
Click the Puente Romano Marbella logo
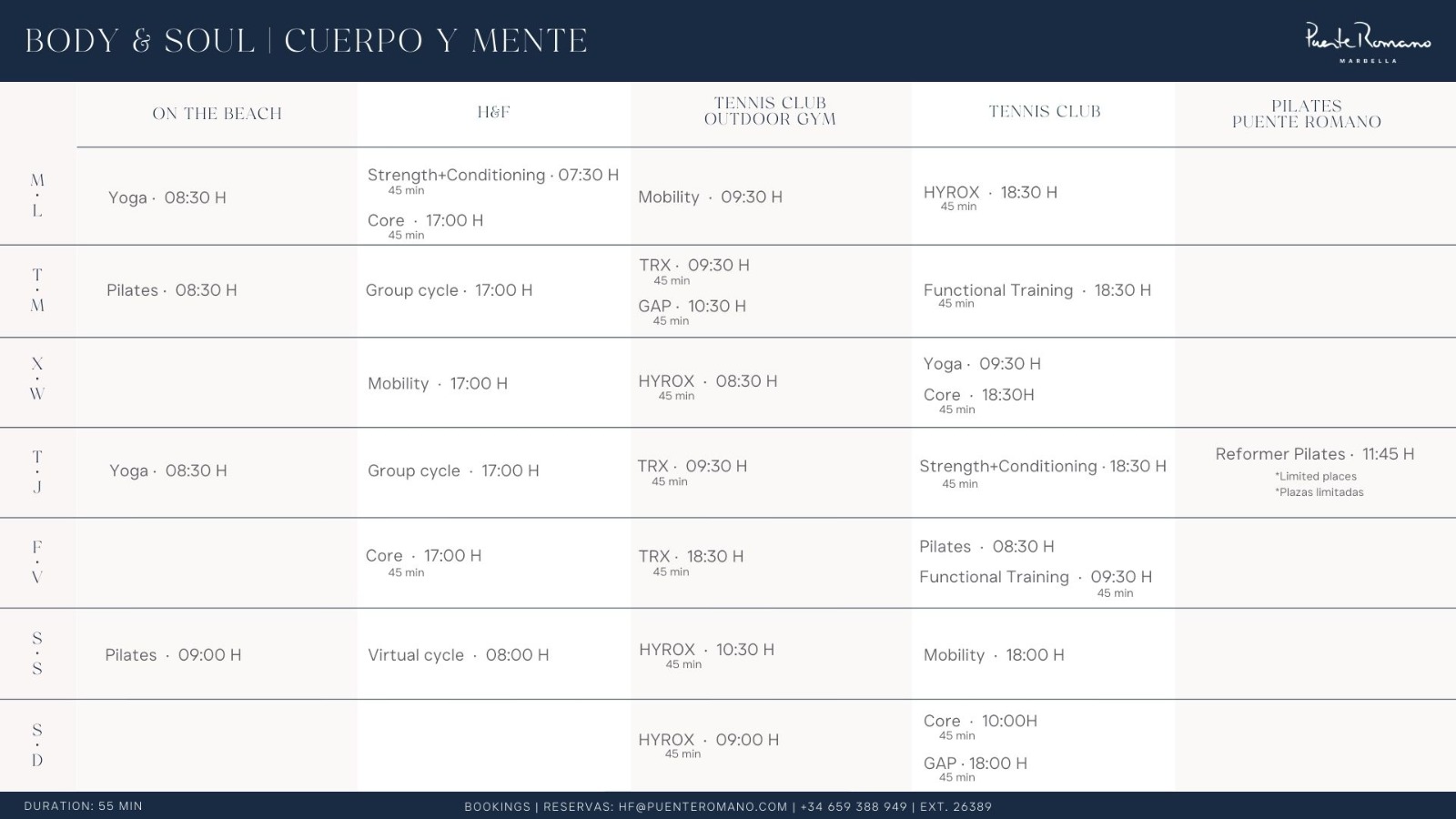pyautogui.click(x=1367, y=42)
